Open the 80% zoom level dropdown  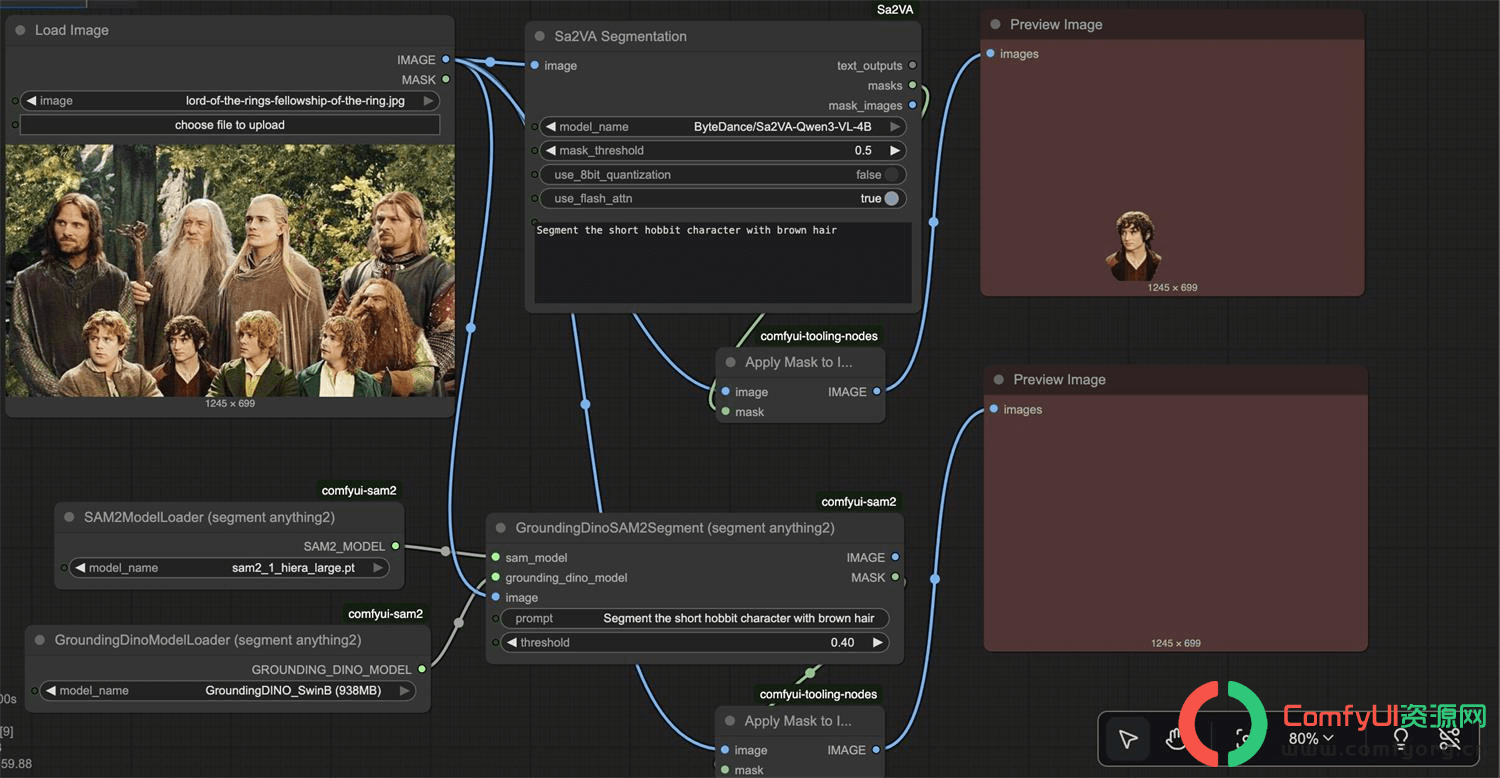tap(1311, 739)
